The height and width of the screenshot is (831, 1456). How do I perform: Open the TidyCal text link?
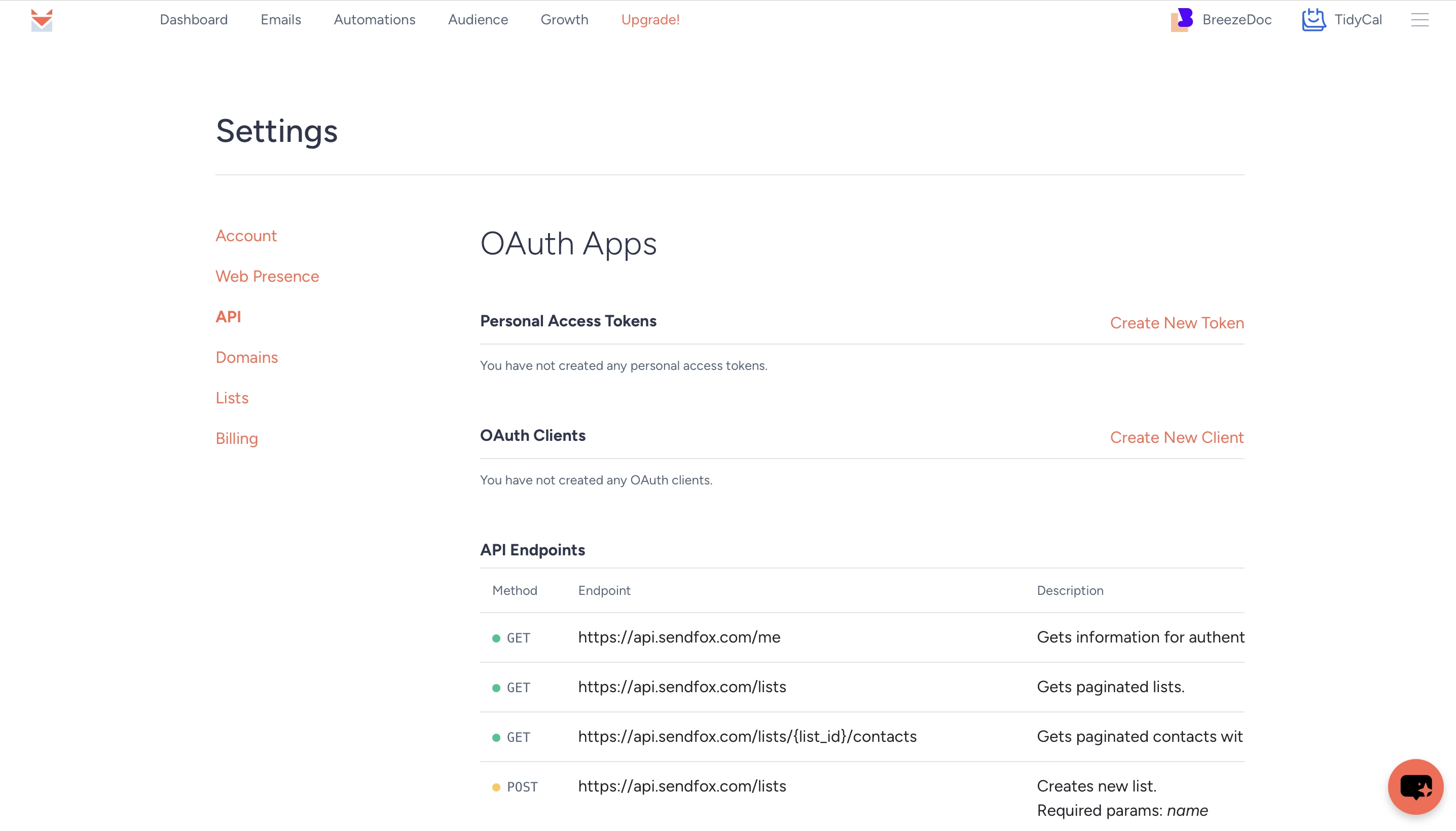click(x=1358, y=20)
